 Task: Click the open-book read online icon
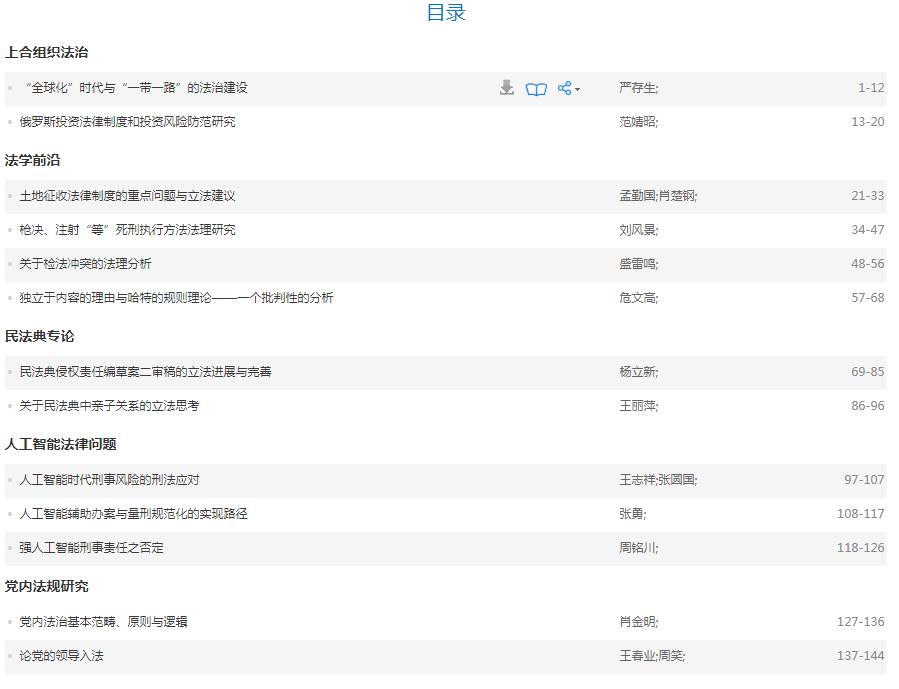pos(537,89)
